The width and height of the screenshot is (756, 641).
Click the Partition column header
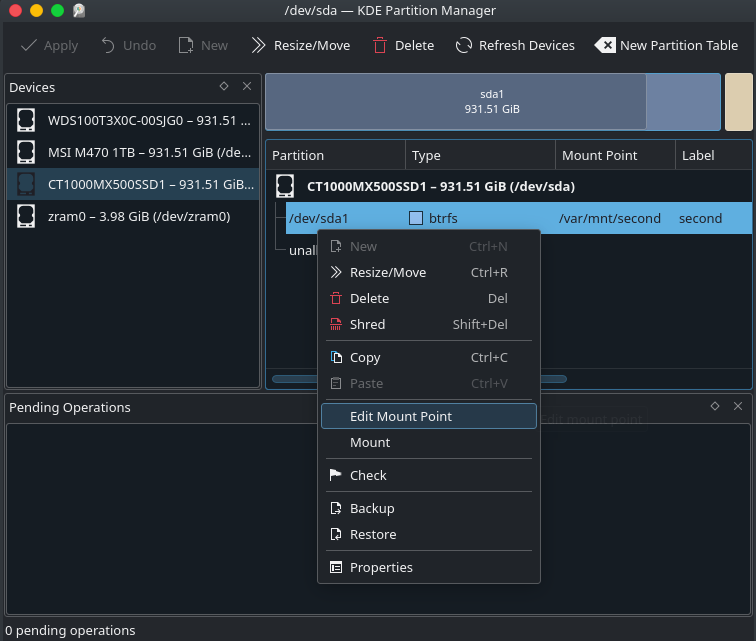(336, 155)
